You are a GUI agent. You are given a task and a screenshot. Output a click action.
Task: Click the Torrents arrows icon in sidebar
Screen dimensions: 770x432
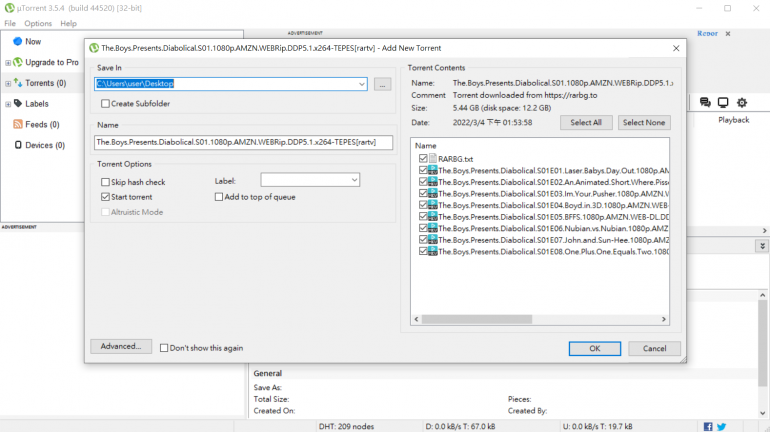click(x=18, y=82)
